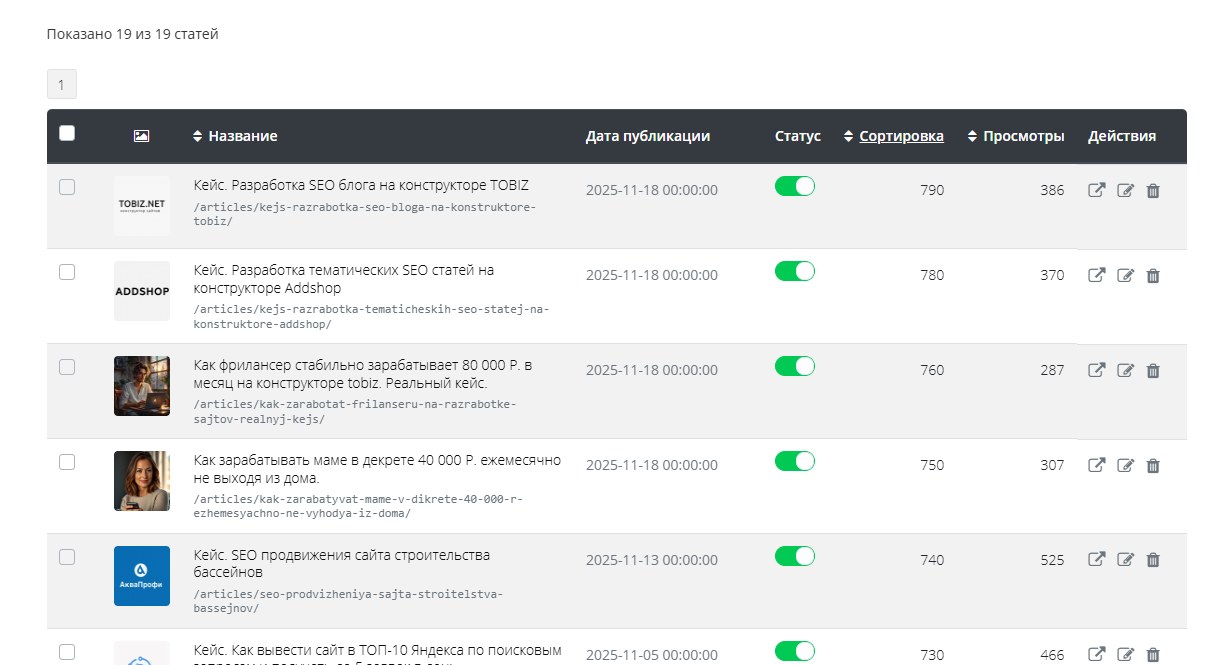
Task: Click the АкваПрофи blue logo thumbnail
Action: coord(142,576)
